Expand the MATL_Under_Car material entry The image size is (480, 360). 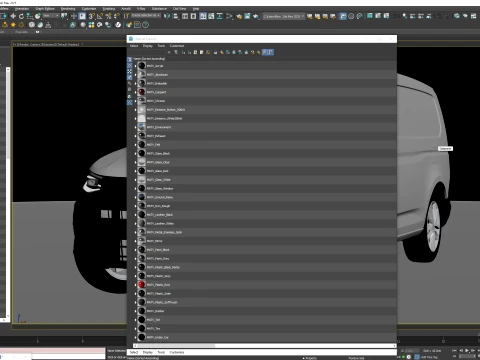[x=136, y=337]
